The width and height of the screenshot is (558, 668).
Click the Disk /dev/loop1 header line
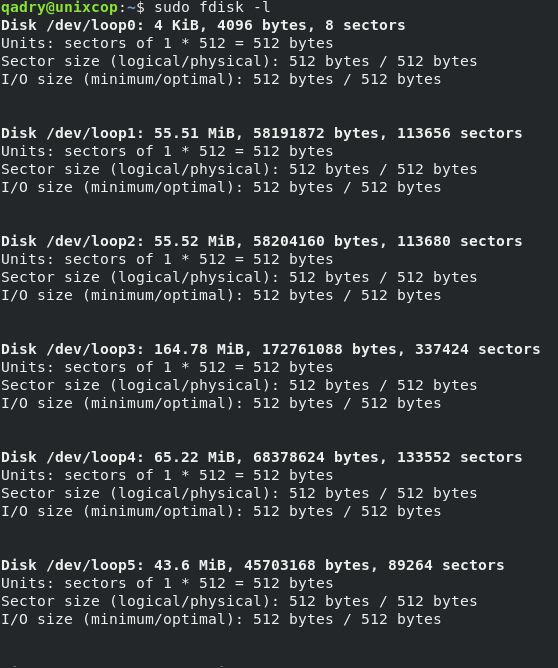pos(262,133)
